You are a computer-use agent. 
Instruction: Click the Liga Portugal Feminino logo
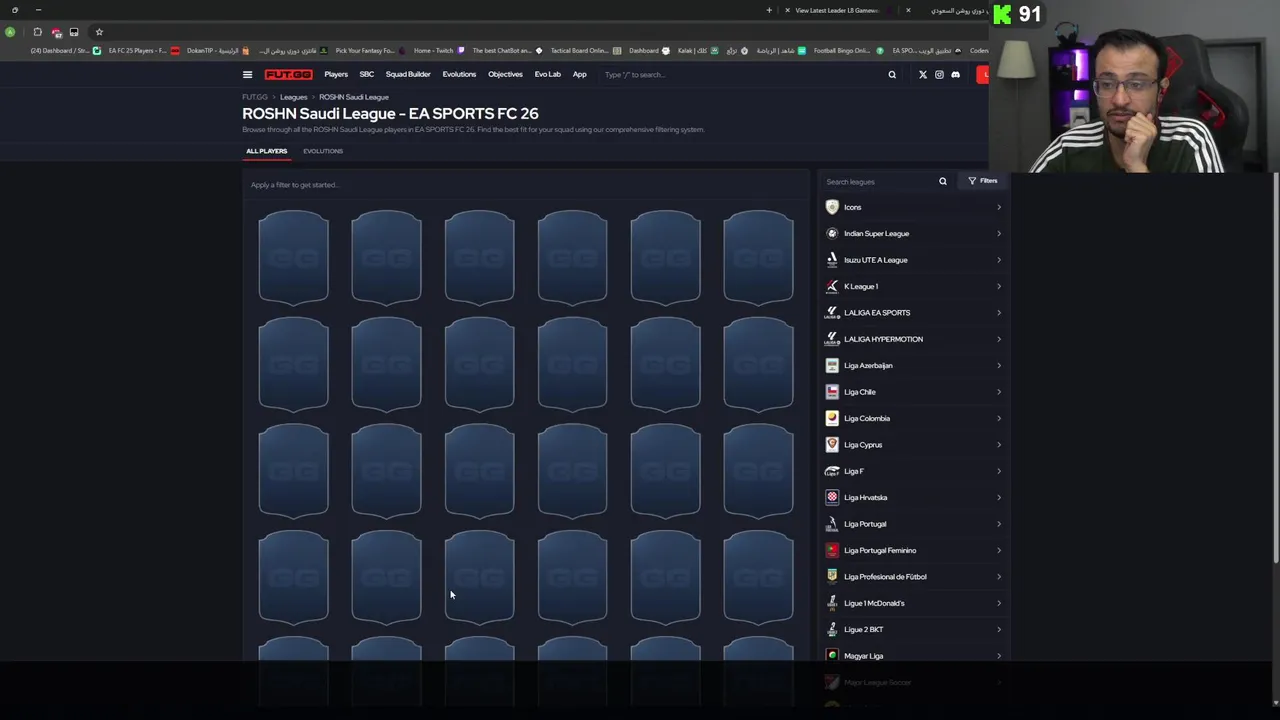832,550
